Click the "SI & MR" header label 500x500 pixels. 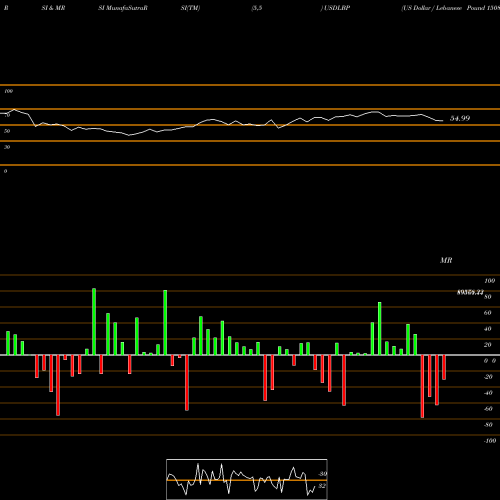53,8
